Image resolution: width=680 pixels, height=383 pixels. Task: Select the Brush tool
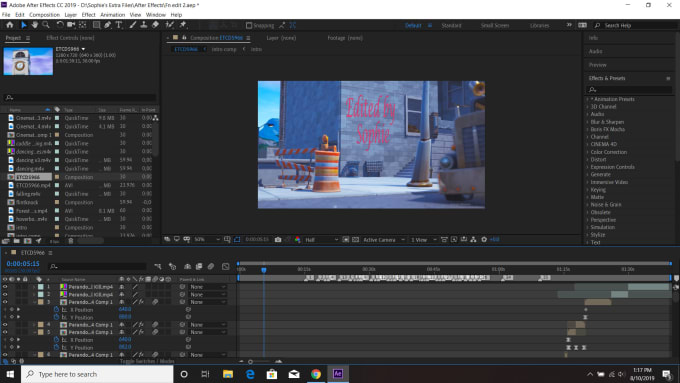(x=133, y=25)
